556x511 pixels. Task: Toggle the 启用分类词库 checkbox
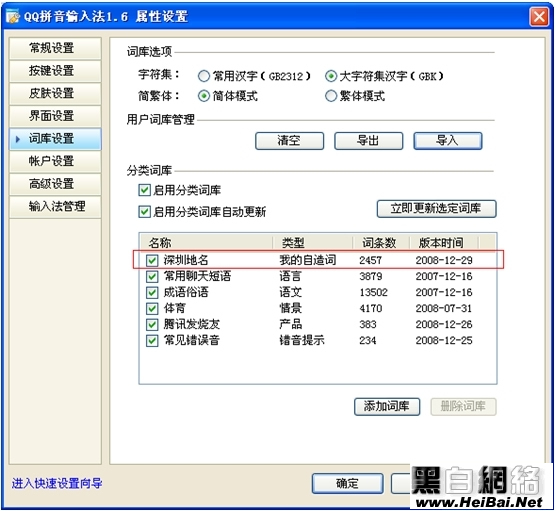click(x=144, y=190)
